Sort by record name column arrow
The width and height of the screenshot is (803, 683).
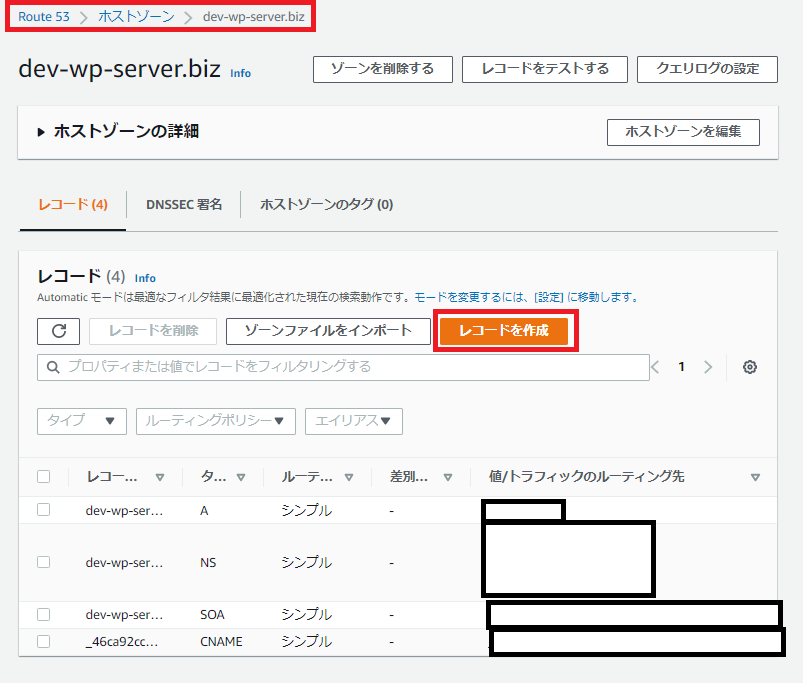(160, 477)
